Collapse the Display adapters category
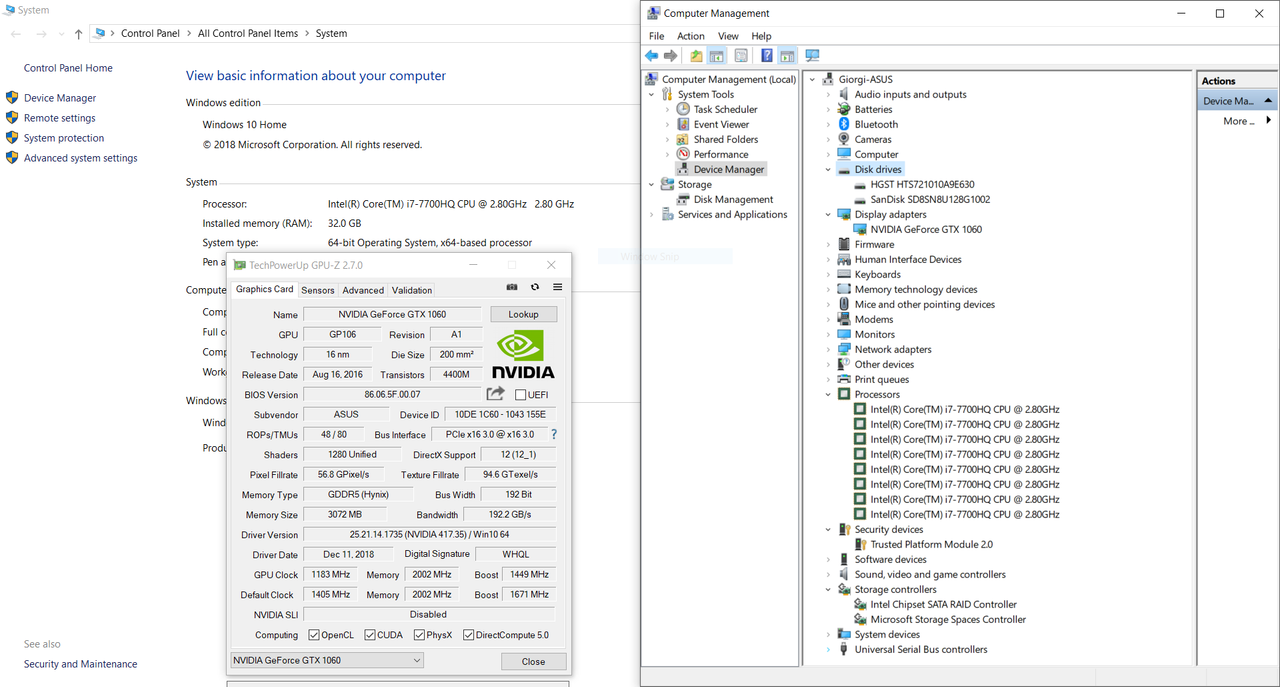Image resolution: width=1280 pixels, height=687 pixels. click(828, 215)
